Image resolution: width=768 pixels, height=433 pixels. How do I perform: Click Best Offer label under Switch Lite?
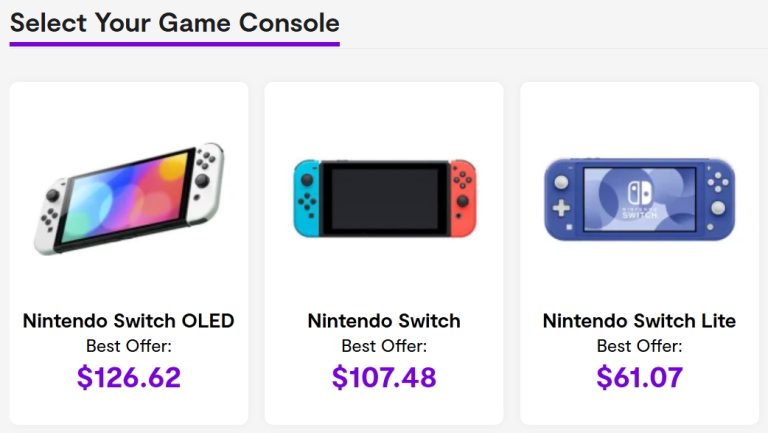(639, 346)
